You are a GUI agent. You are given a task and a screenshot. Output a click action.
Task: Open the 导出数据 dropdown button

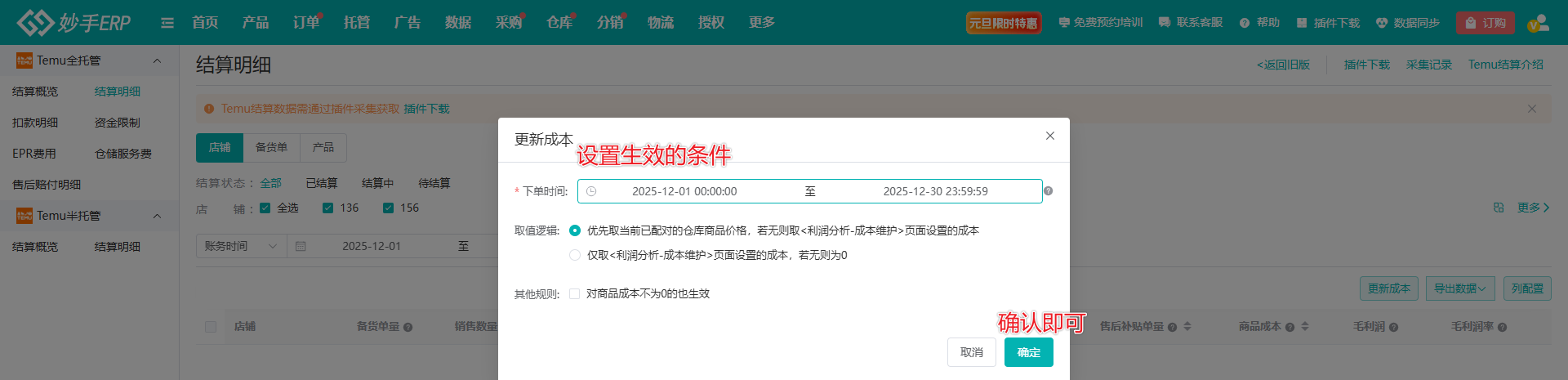point(1459,288)
